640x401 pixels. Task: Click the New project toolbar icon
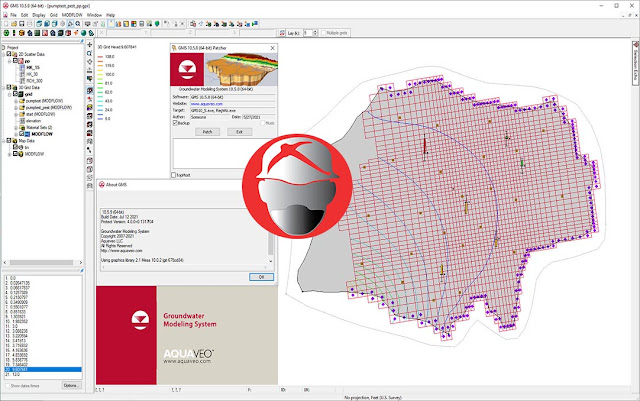tap(6, 24)
